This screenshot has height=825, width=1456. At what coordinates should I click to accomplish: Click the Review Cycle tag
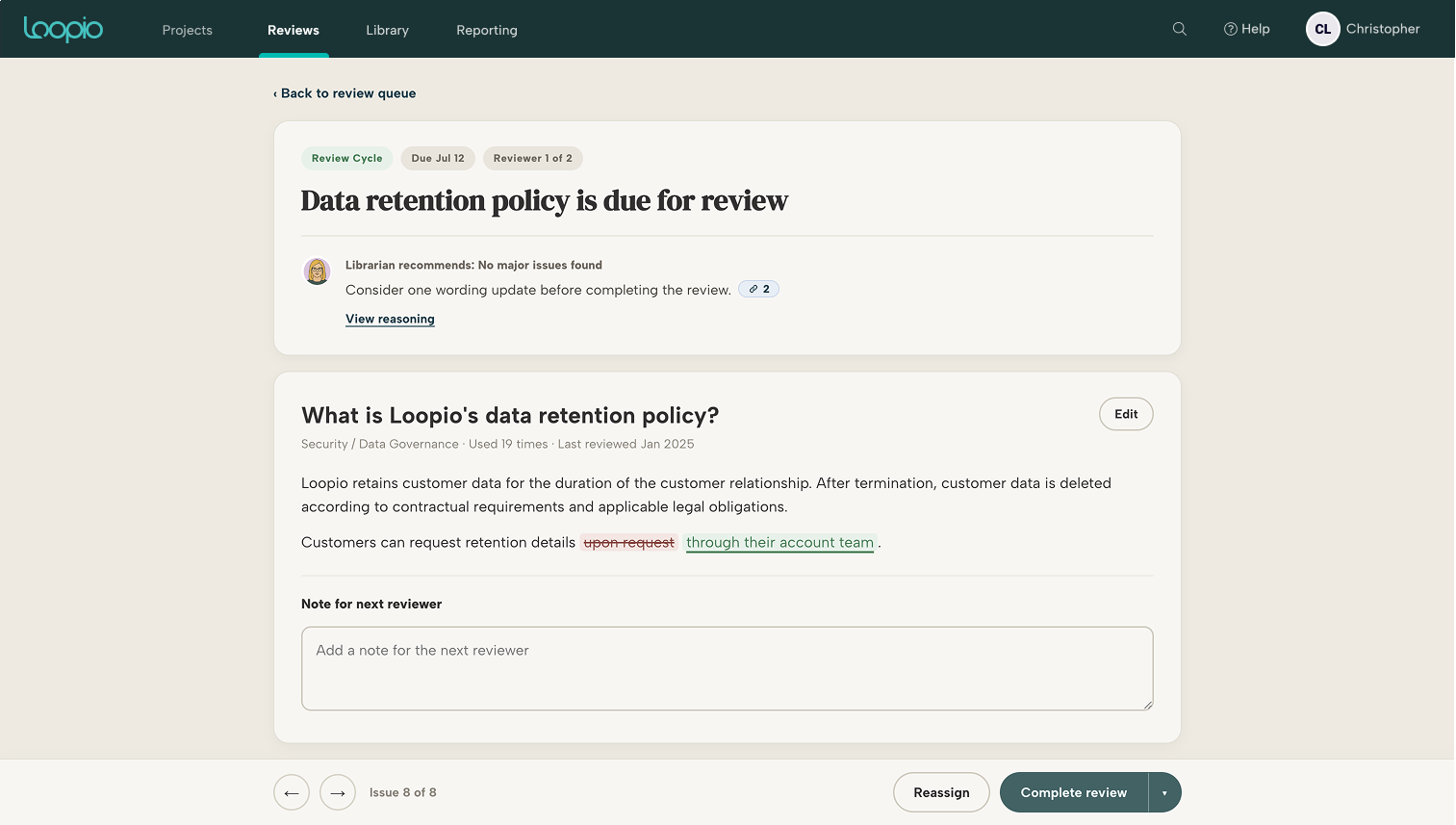347,158
